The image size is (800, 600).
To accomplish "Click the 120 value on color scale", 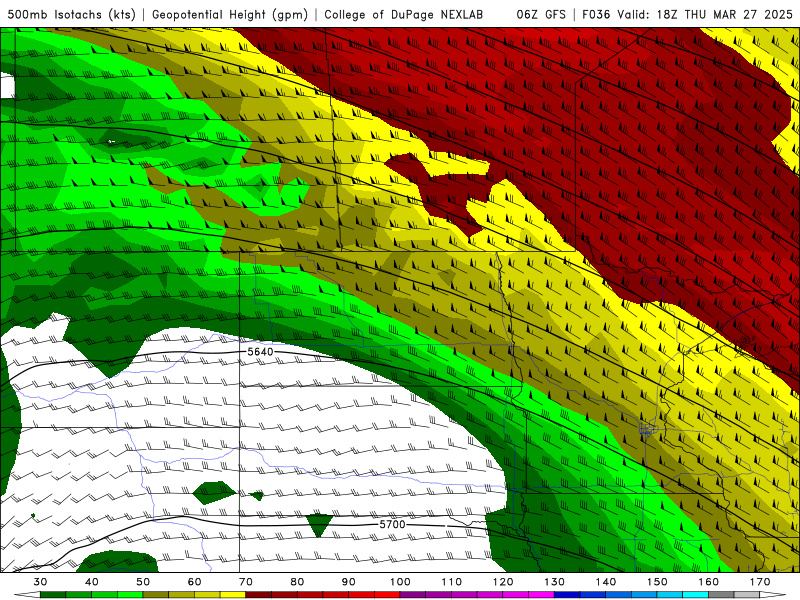I will coord(503,582).
